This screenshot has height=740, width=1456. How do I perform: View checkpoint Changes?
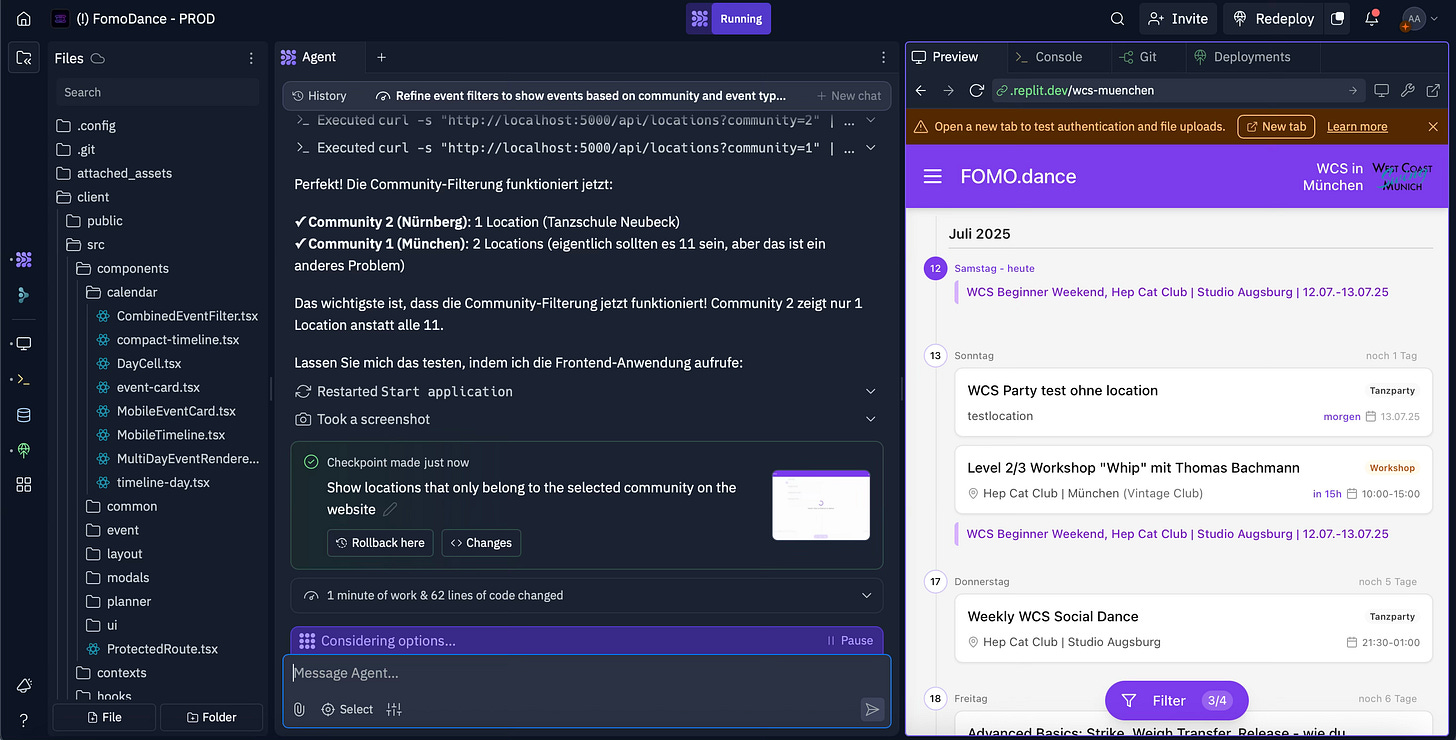tap(481, 543)
